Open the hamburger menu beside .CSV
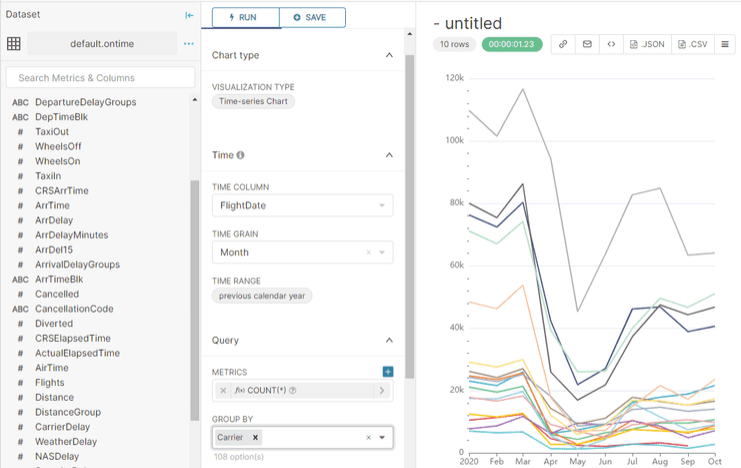Viewport: 741px width, 468px height. (x=725, y=44)
